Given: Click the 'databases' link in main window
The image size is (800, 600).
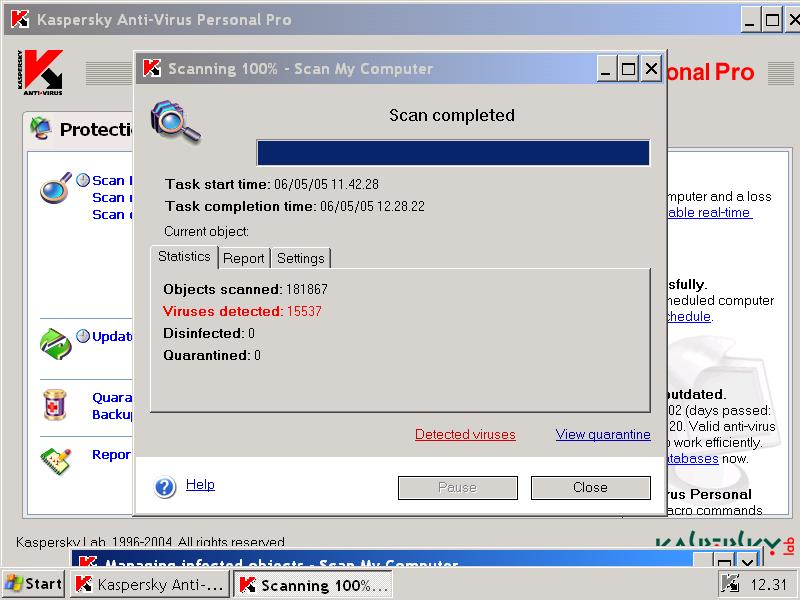Looking at the screenshot, I should pyautogui.click(x=693, y=458).
